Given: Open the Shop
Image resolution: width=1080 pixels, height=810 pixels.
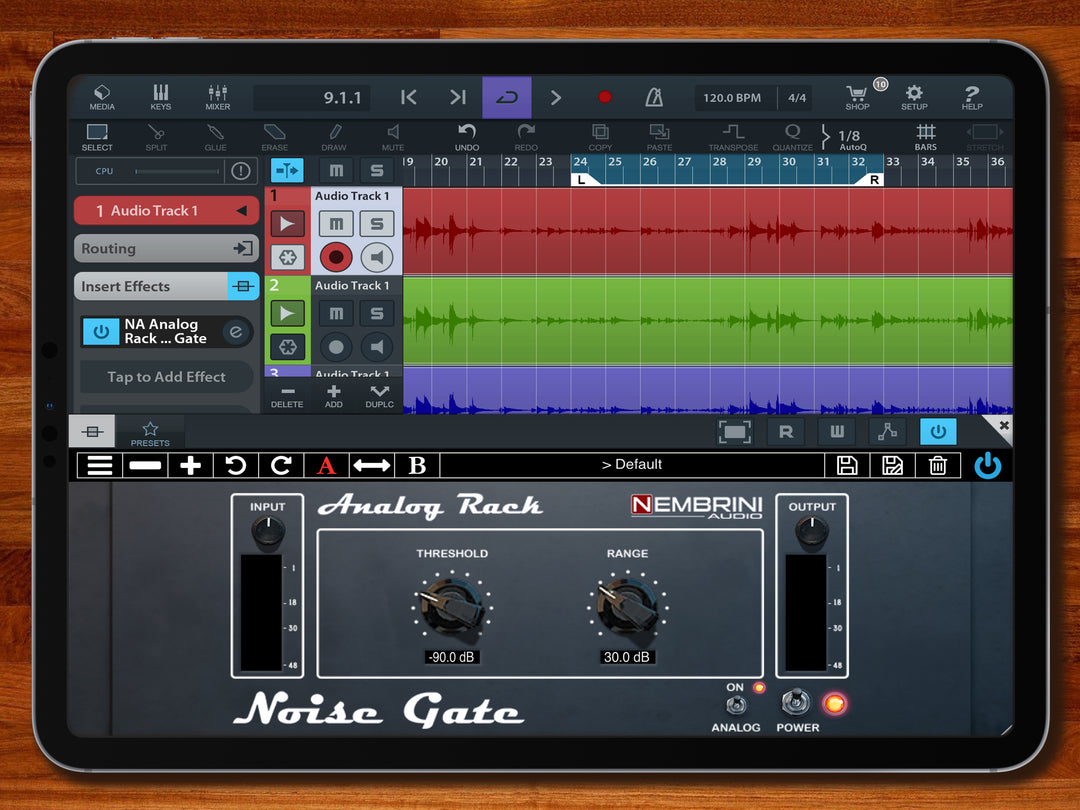Looking at the screenshot, I should (858, 97).
